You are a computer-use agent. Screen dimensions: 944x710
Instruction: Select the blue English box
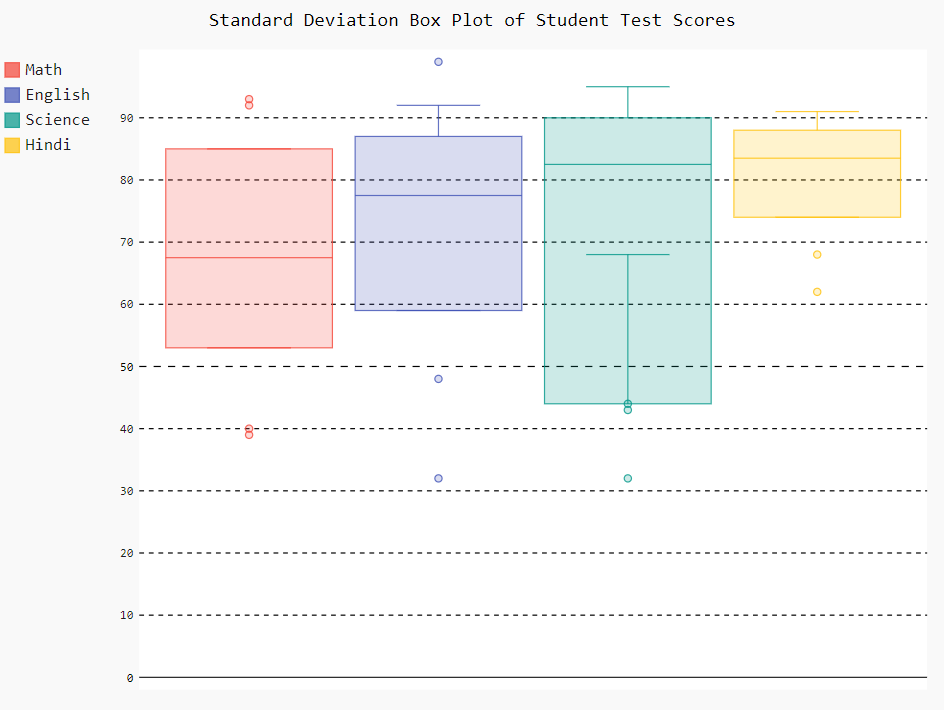438,250
